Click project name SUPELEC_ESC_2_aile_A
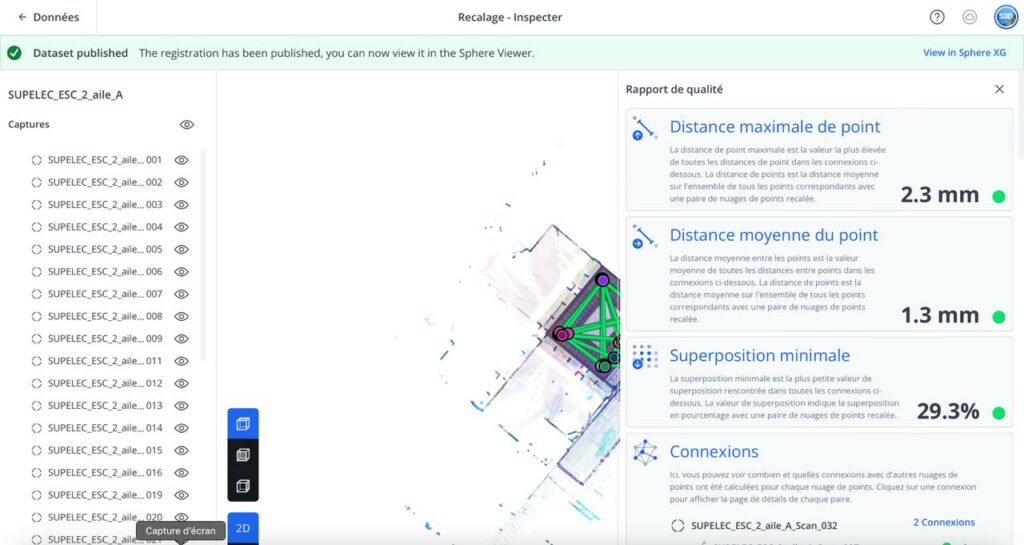Image resolution: width=1024 pixels, height=545 pixels. 65,95
